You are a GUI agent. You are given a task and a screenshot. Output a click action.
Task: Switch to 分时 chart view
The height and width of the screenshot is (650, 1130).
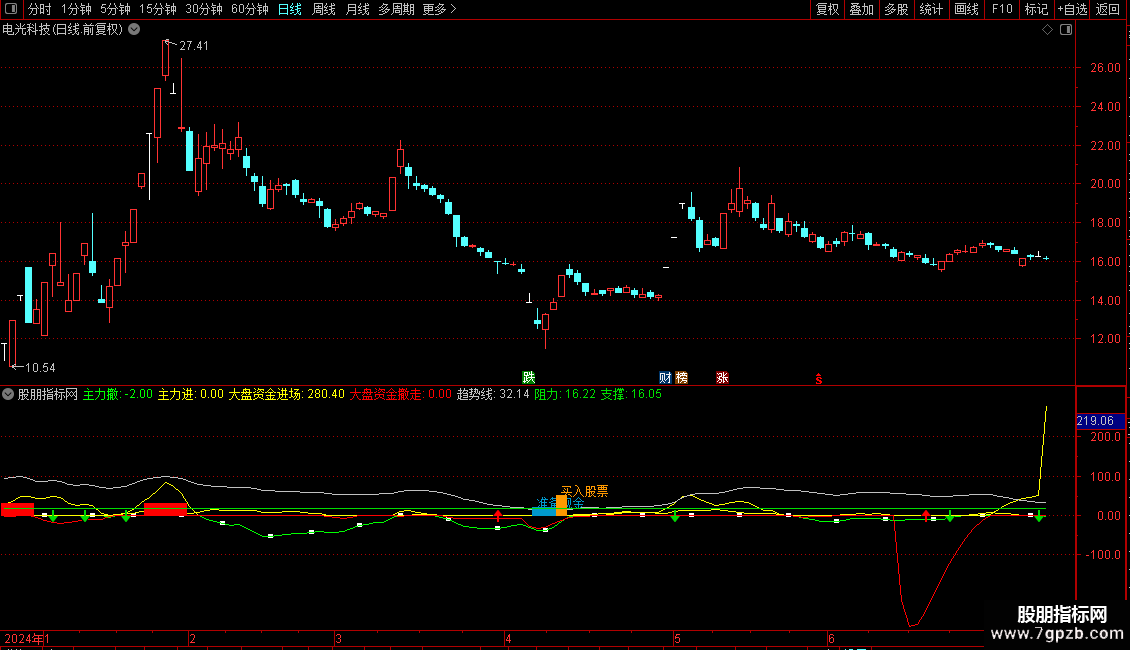(x=40, y=9)
